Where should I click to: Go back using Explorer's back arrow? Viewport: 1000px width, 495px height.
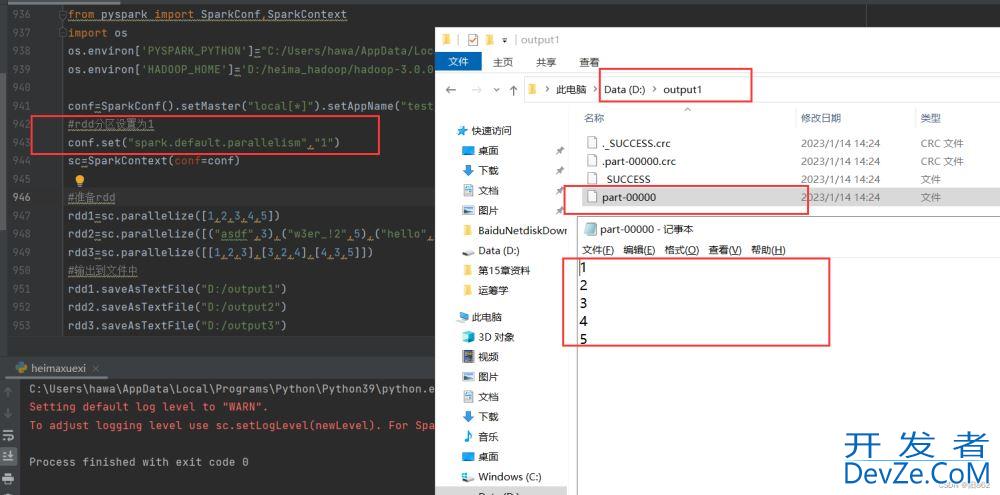[452, 90]
